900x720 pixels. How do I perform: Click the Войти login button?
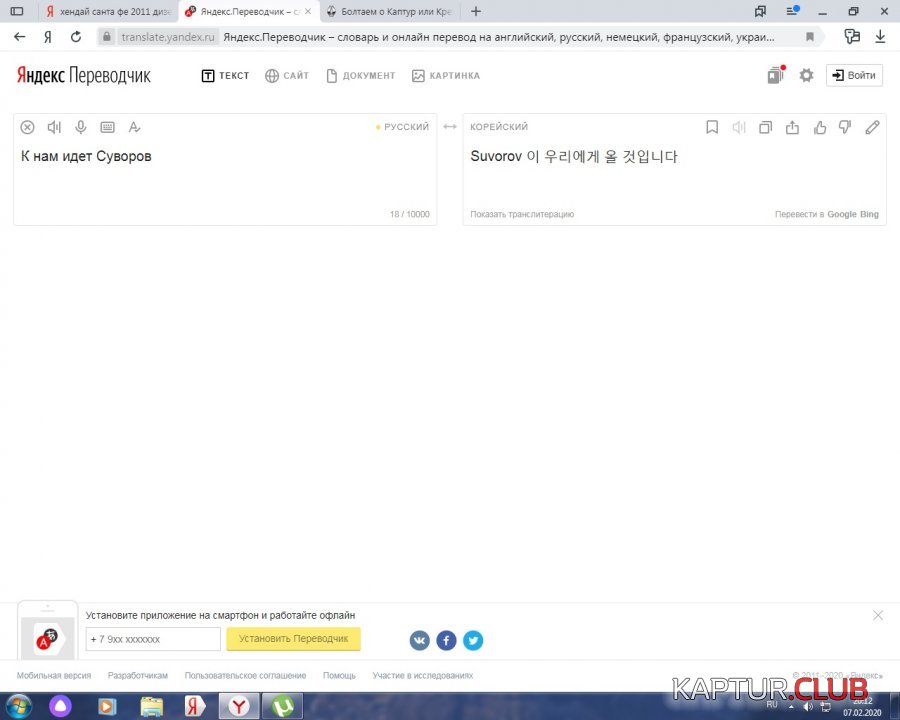pyautogui.click(x=854, y=76)
